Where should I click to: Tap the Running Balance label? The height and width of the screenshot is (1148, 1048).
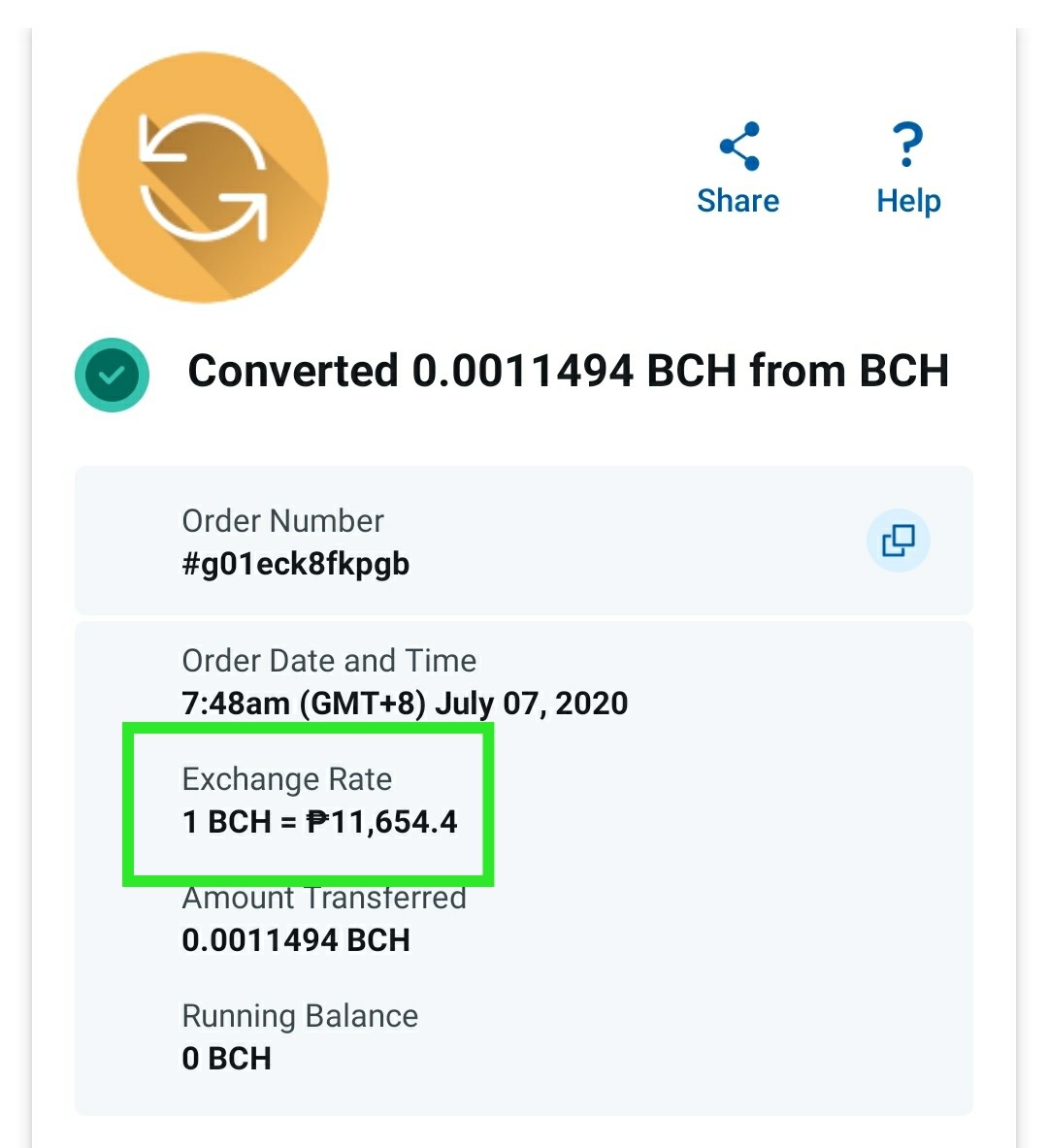pyautogui.click(x=300, y=1016)
